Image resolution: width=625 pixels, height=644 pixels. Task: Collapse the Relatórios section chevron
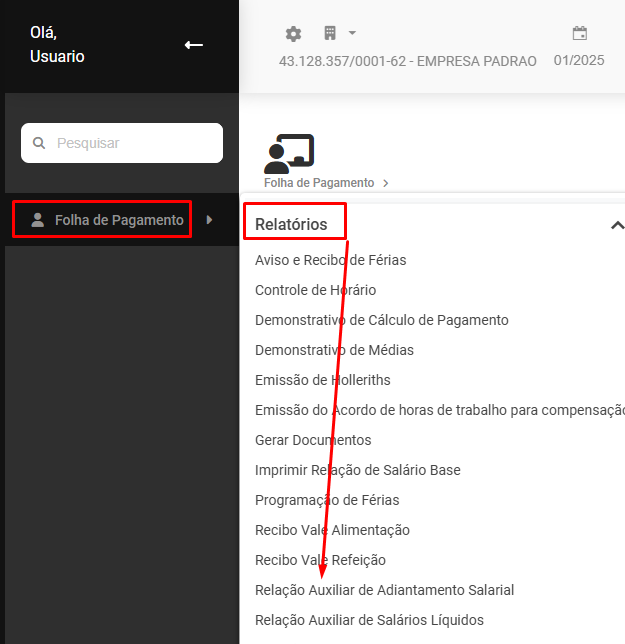point(617,225)
